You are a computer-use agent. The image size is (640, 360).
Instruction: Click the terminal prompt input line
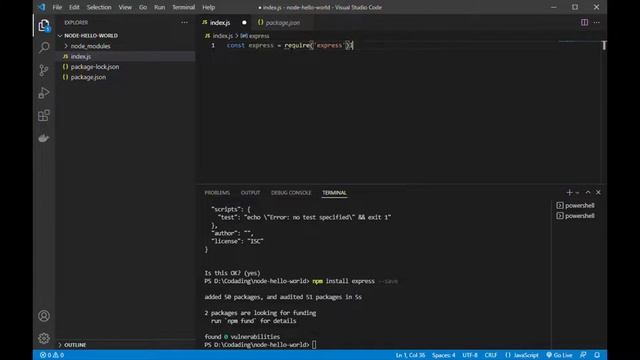tap(260, 345)
